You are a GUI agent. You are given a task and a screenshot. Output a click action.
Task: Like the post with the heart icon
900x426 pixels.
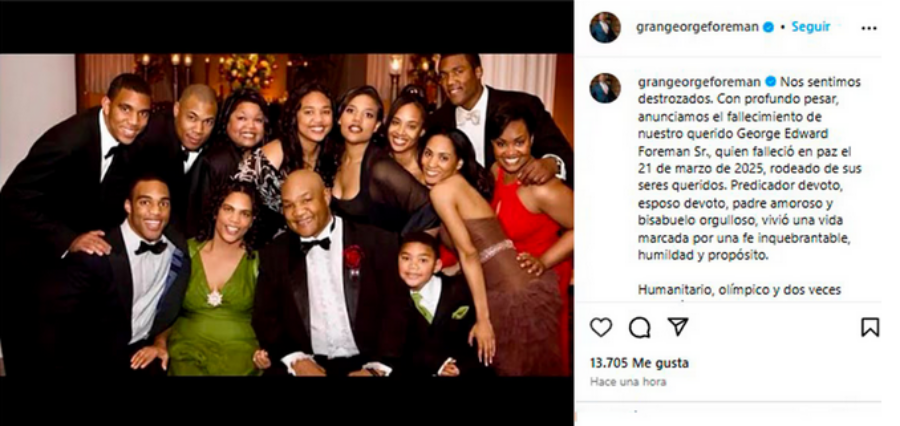(601, 327)
